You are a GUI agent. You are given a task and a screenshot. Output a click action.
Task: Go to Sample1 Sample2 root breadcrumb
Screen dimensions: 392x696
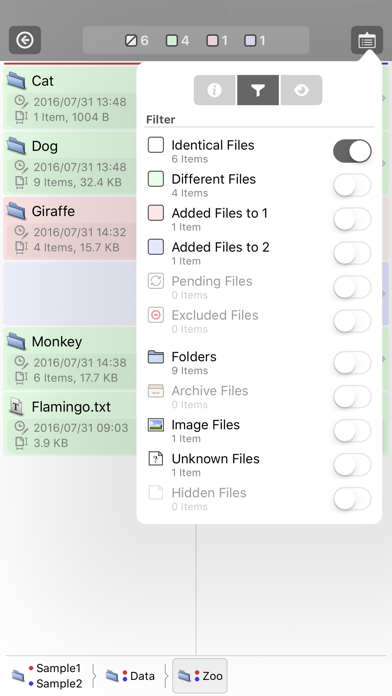click(47, 676)
